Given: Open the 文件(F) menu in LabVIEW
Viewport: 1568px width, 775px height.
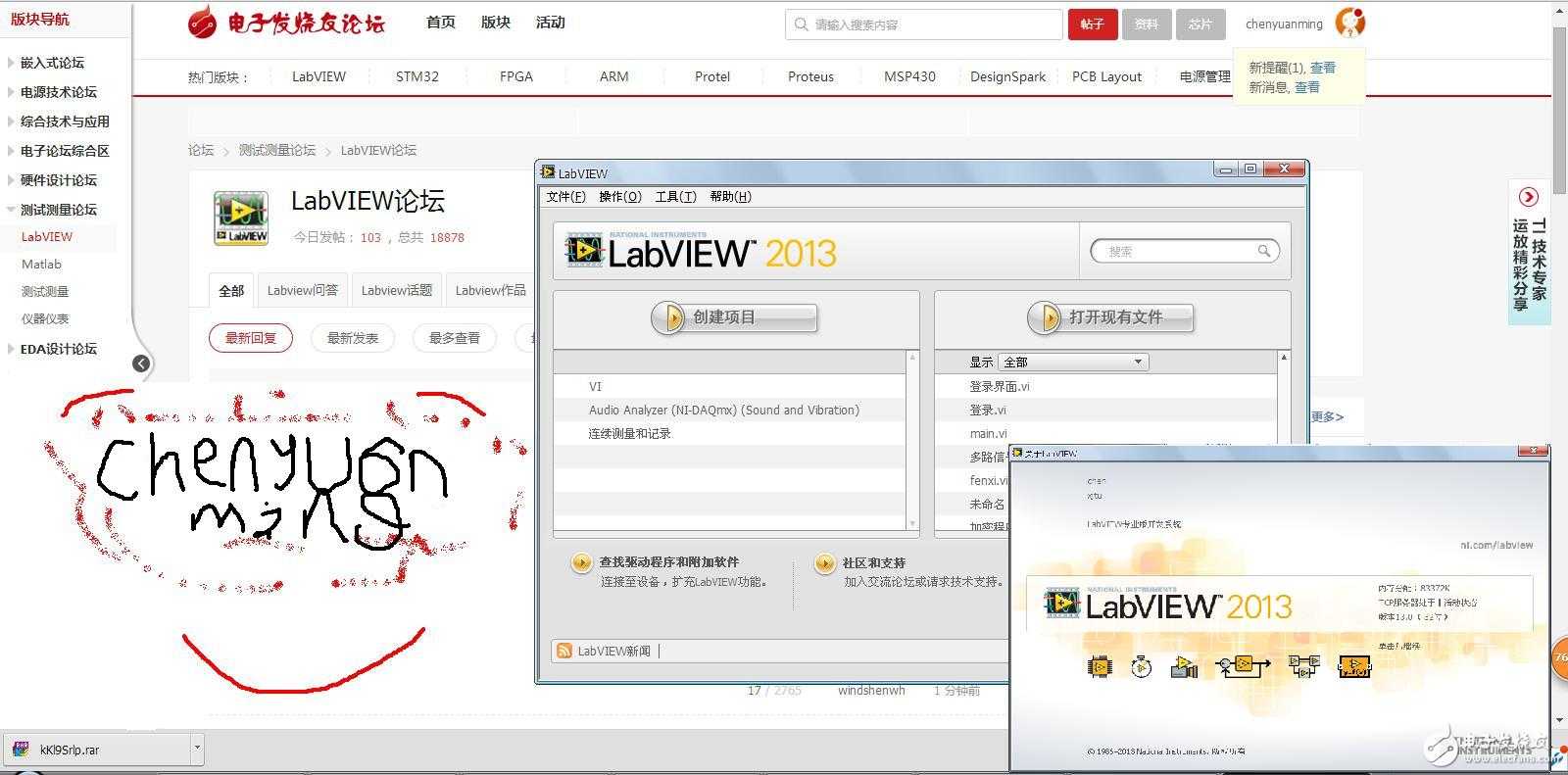Looking at the screenshot, I should (565, 197).
